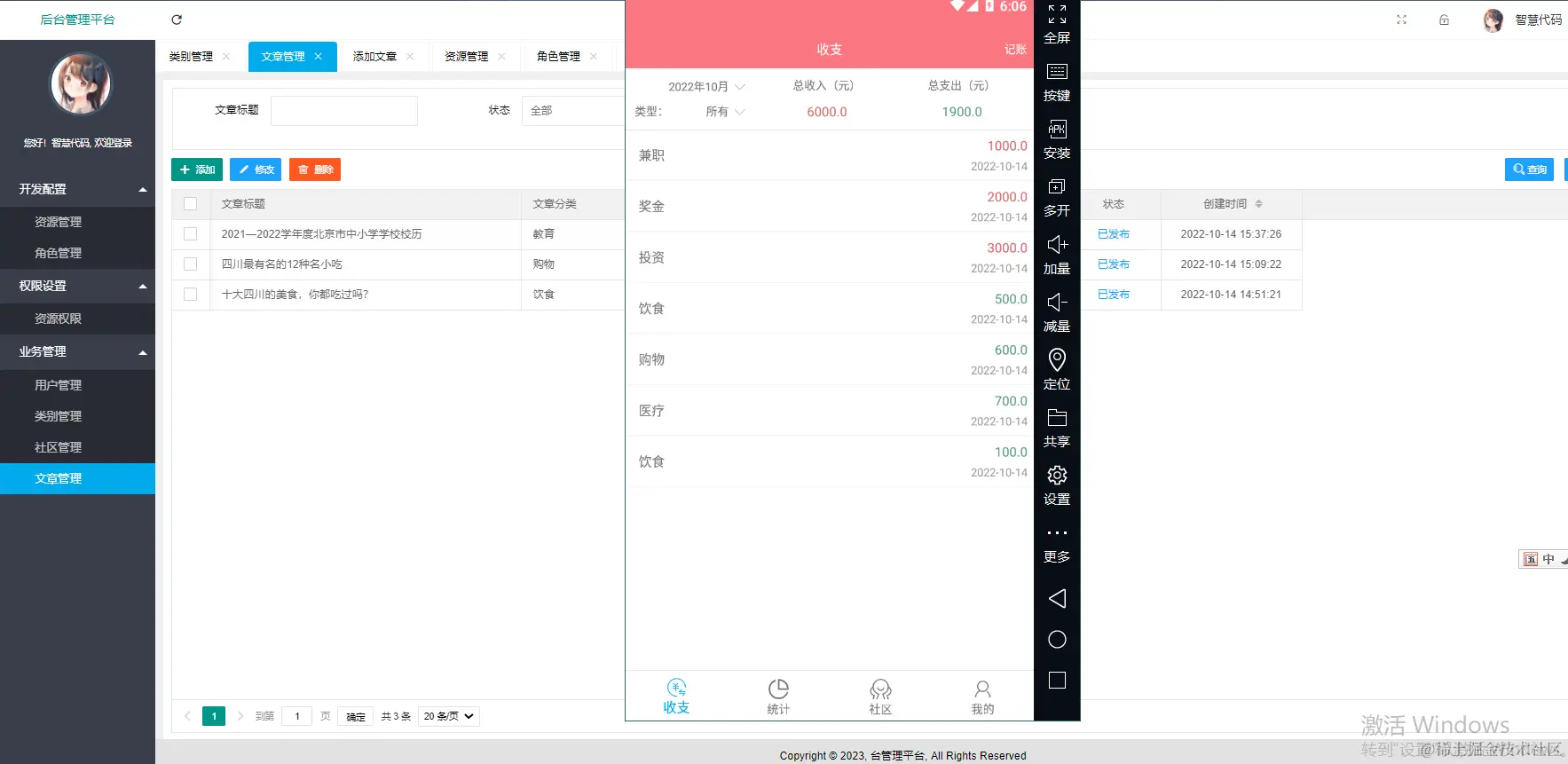Check the row for 2021—2022学年度北京市中小学学校校历
The height and width of the screenshot is (764, 1568).
[x=190, y=234]
